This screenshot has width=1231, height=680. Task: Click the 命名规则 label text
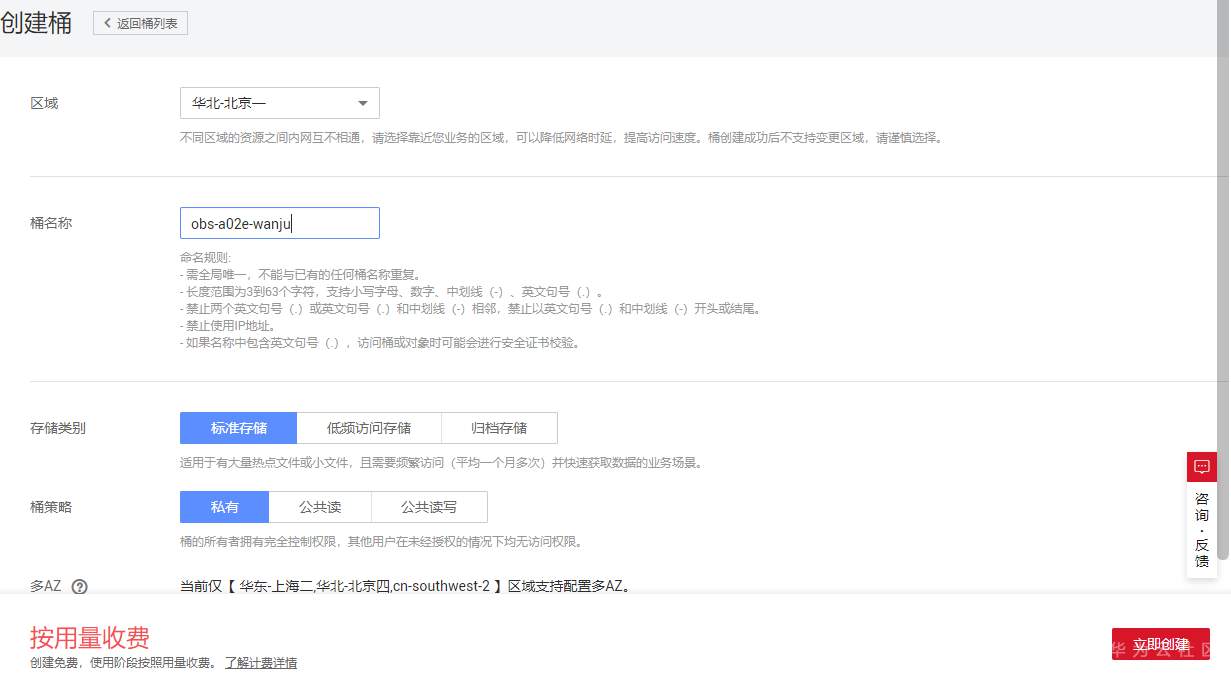click(205, 258)
